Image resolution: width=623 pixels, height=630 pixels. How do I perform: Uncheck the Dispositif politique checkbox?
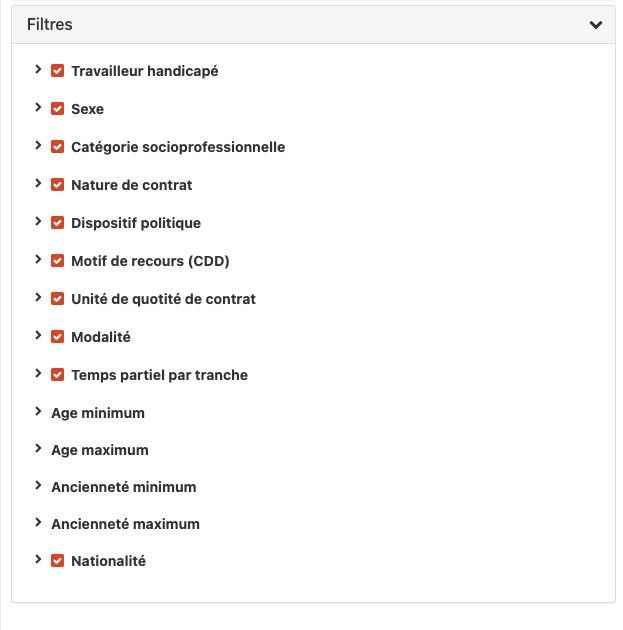[57, 223]
